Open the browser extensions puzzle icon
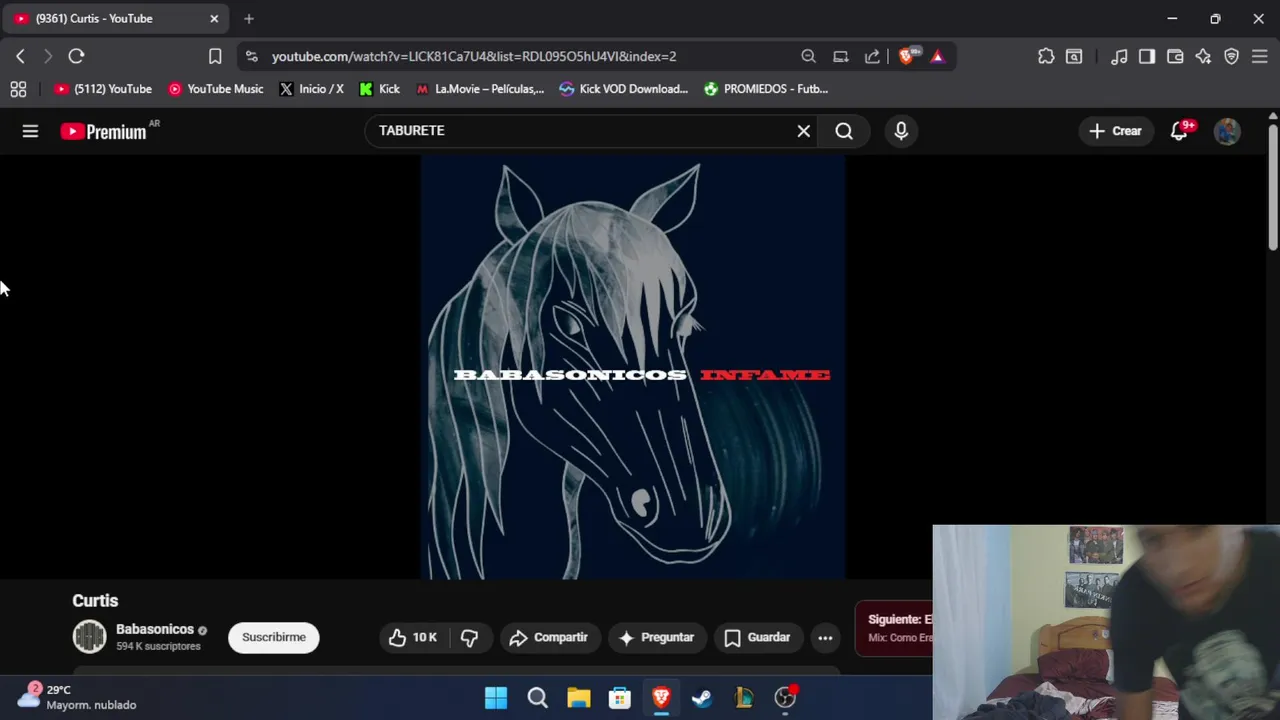This screenshot has width=1280, height=720. (1046, 56)
